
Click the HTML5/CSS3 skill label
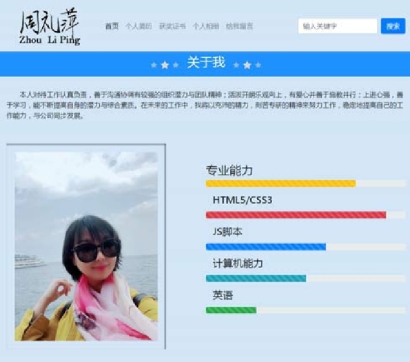tap(242, 200)
